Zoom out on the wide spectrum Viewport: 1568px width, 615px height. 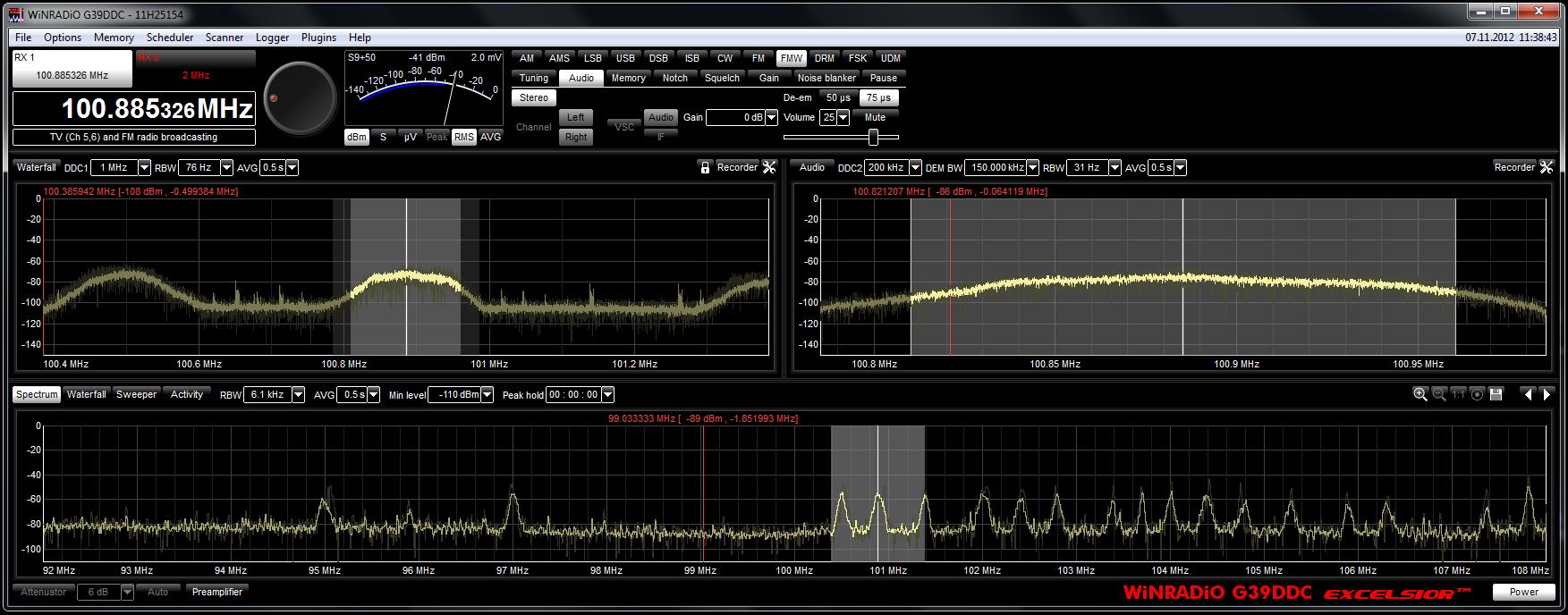[x=1439, y=394]
